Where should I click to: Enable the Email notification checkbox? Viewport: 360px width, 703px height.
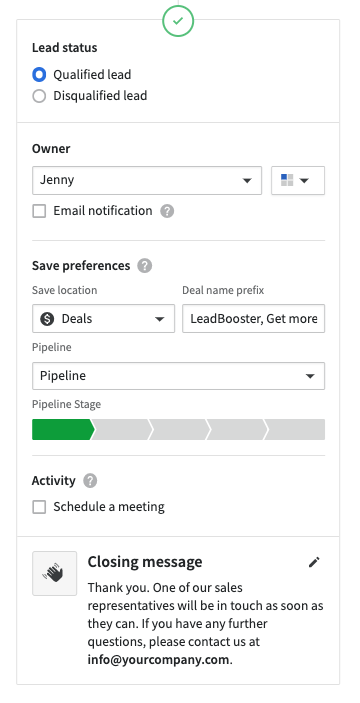[39, 211]
